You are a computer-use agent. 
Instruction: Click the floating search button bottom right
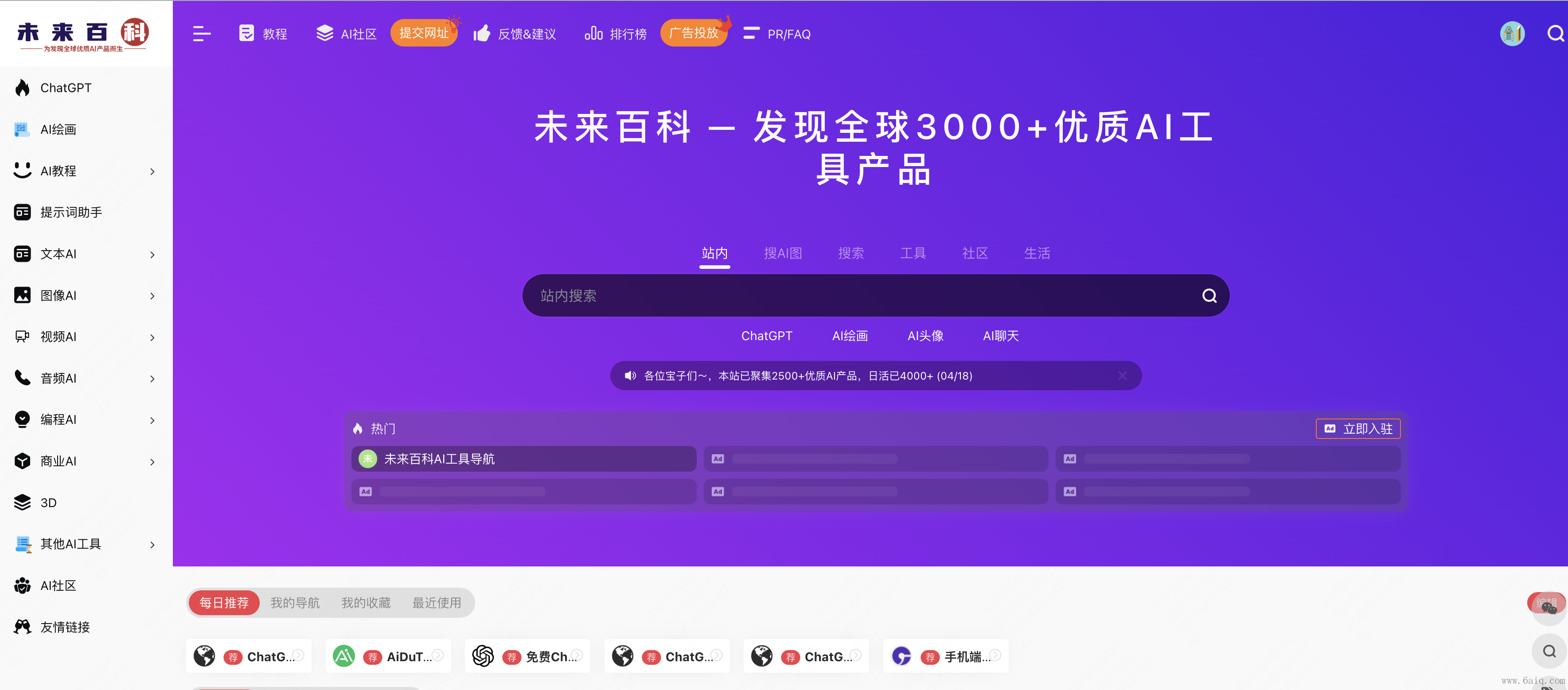coord(1548,651)
